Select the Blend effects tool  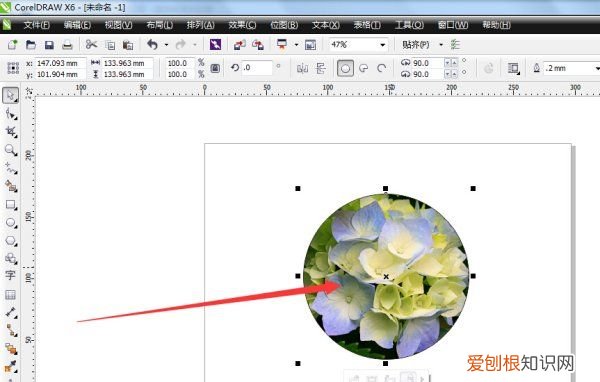(10, 349)
